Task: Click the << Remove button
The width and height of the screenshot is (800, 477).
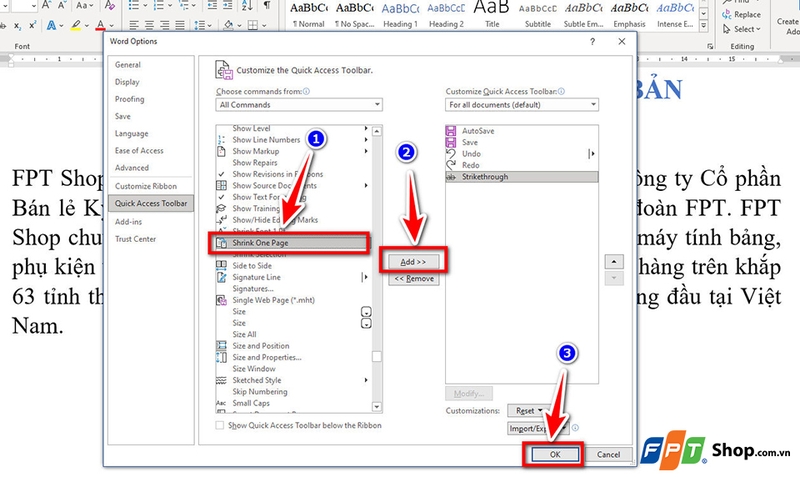Action: pyautogui.click(x=413, y=279)
